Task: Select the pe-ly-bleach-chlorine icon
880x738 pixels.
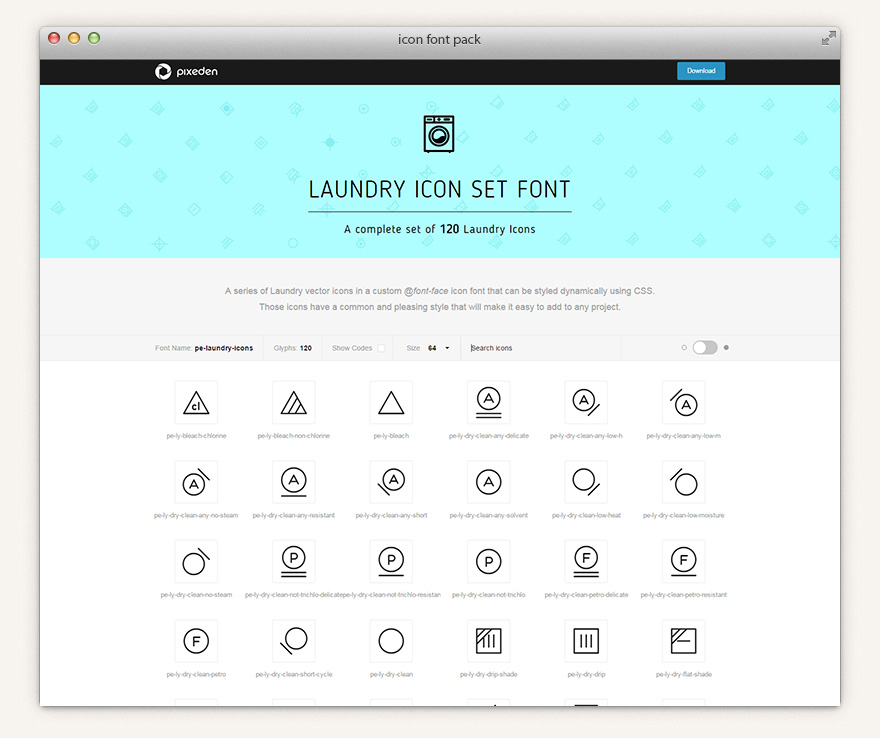Action: (196, 401)
